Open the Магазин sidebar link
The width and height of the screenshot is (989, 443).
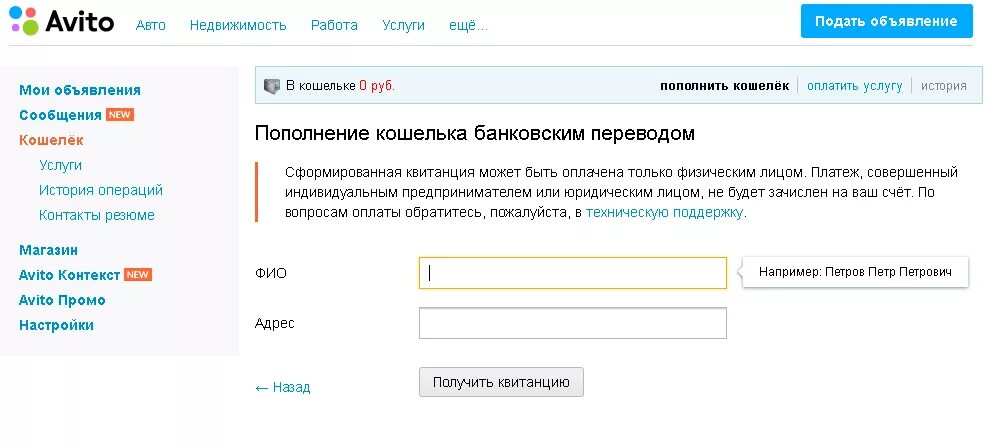(x=48, y=250)
